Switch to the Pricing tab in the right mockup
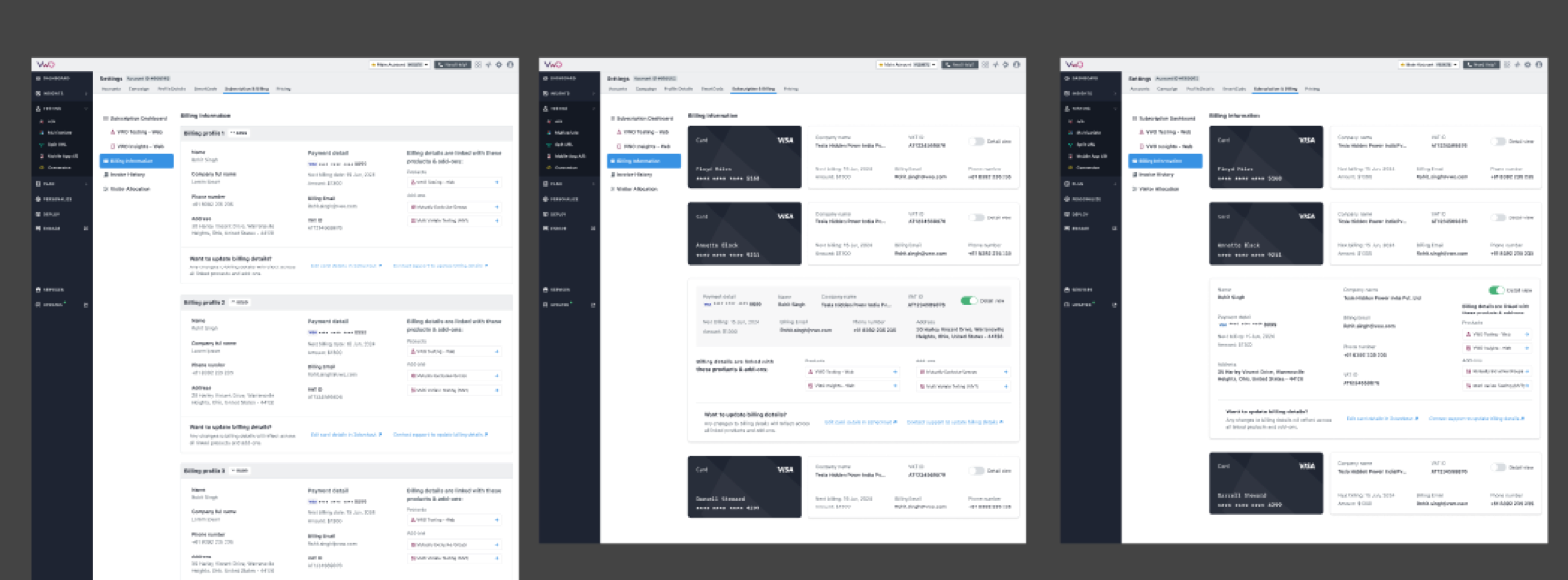 [1312, 89]
